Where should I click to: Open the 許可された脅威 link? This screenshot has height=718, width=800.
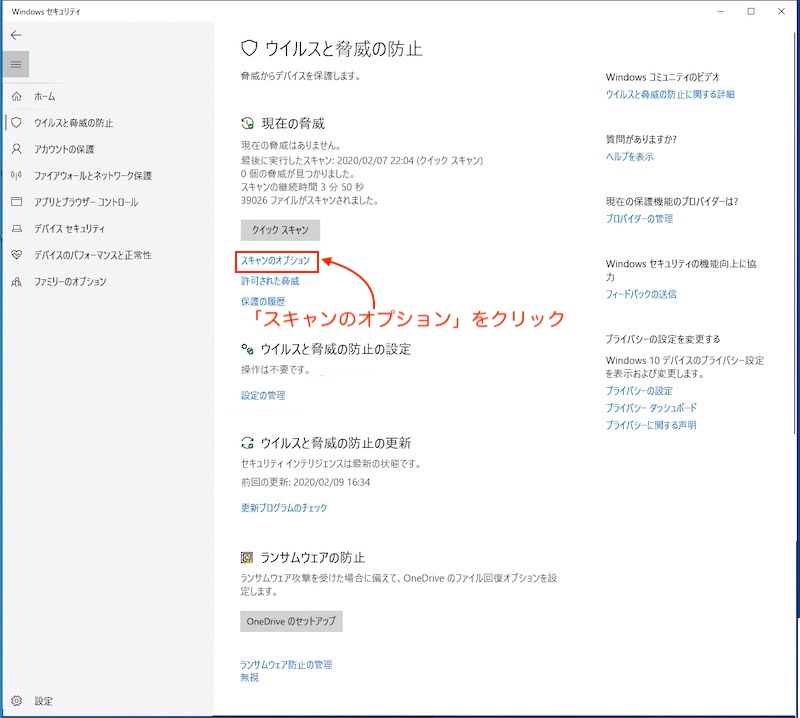click(270, 281)
